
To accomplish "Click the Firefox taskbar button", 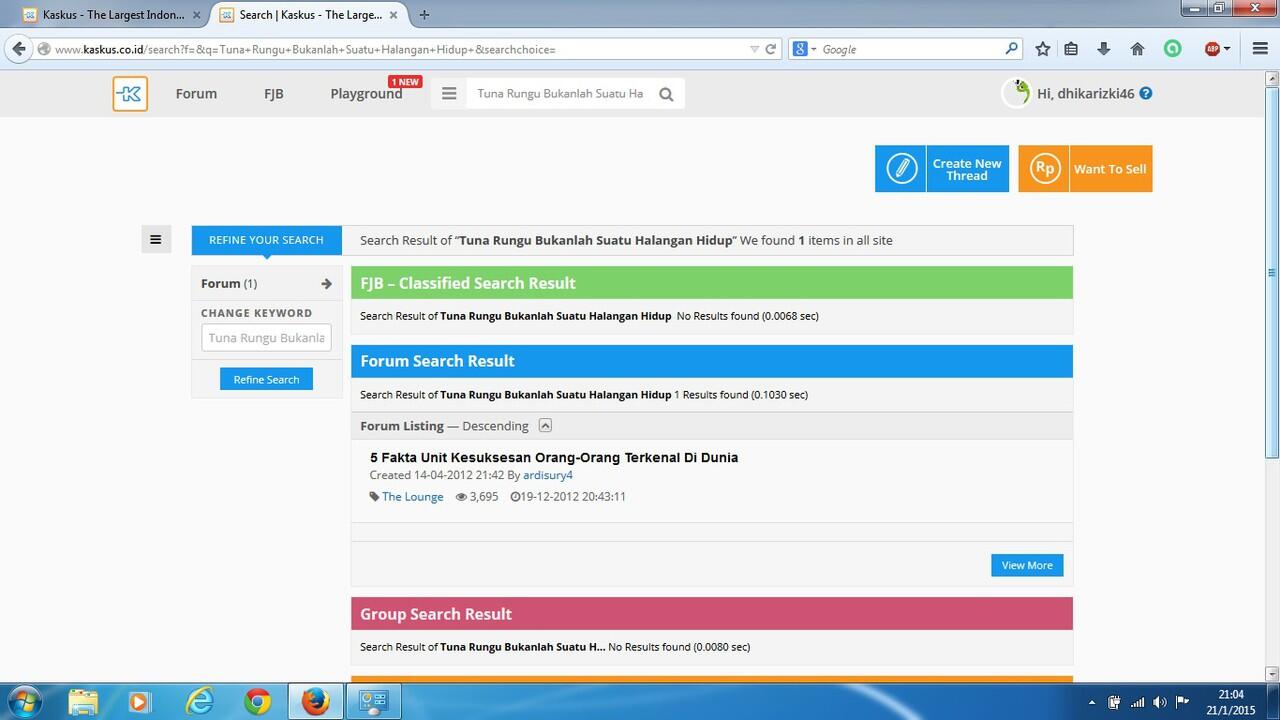I will pyautogui.click(x=316, y=702).
